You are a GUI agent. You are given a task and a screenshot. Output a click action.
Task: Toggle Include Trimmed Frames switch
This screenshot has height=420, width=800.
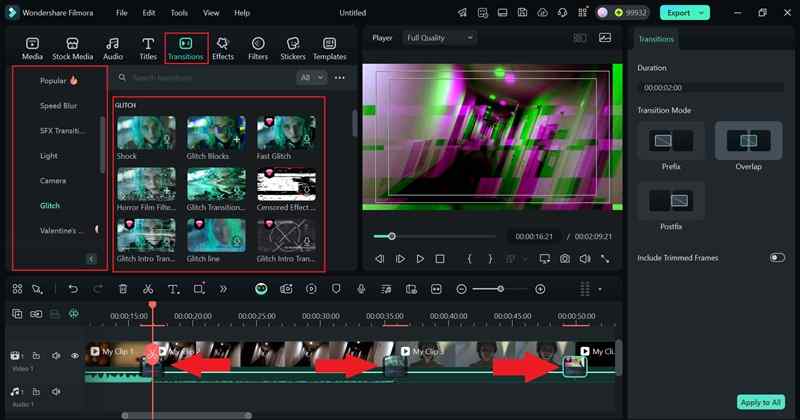tap(777, 258)
